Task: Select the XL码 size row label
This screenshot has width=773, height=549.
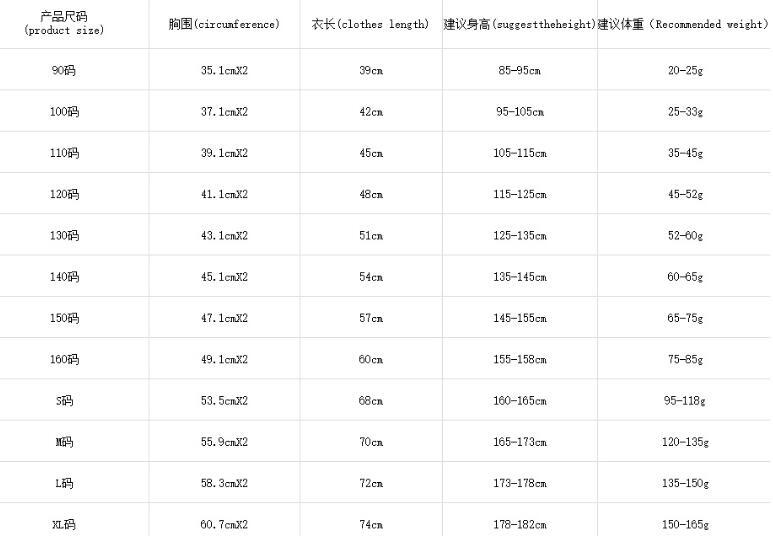Action: click(x=64, y=524)
